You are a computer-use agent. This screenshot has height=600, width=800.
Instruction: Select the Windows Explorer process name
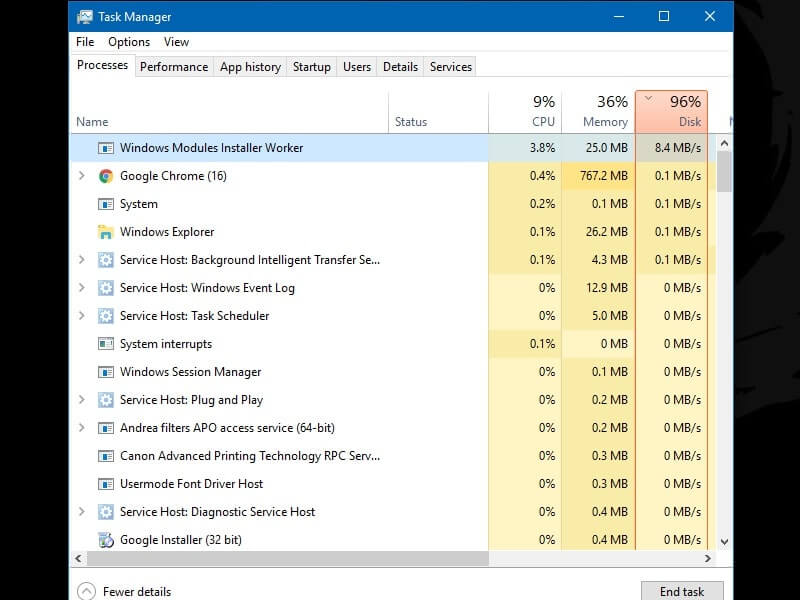coord(167,232)
